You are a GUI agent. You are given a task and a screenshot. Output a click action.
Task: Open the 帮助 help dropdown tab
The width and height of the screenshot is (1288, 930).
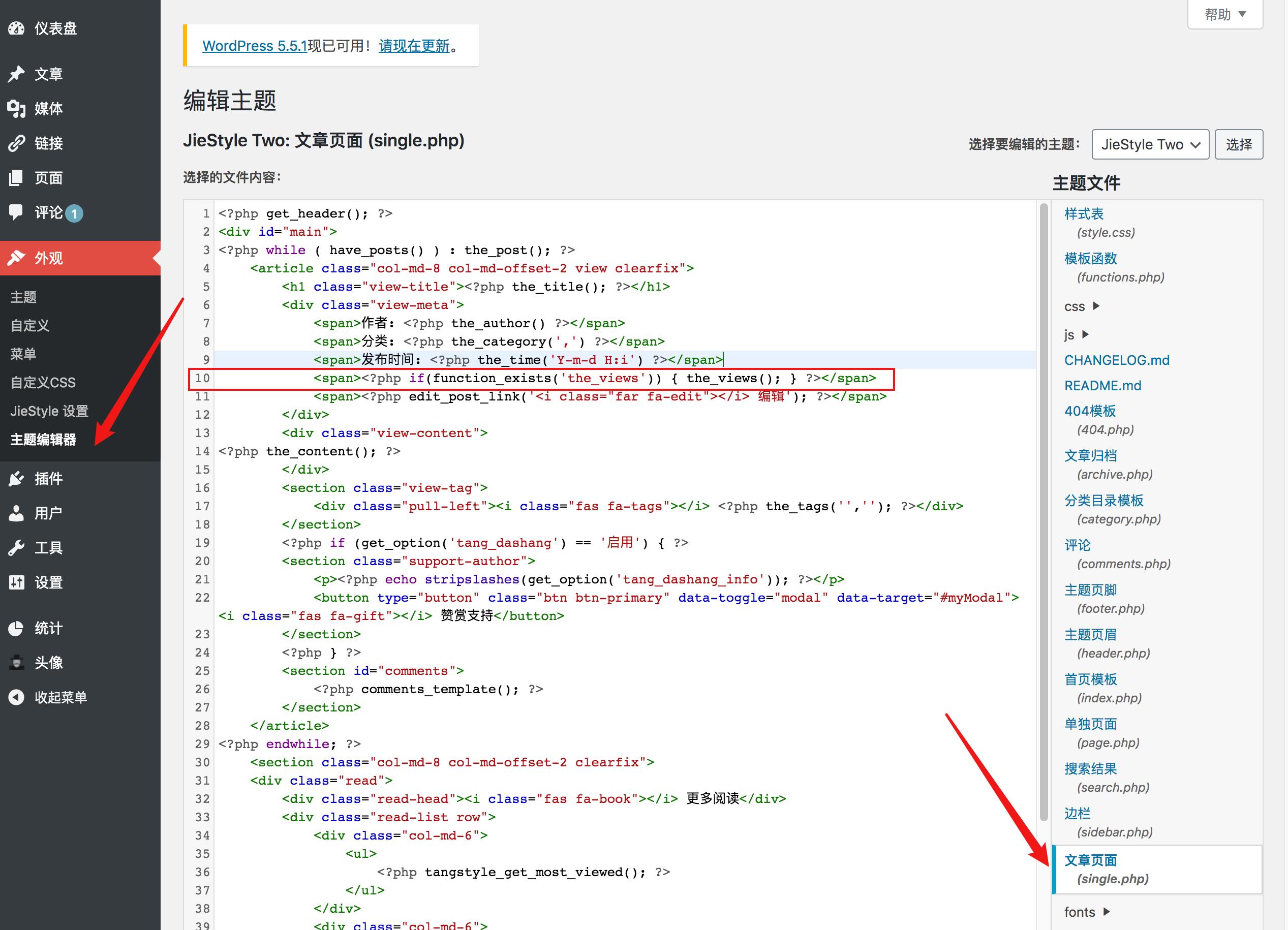pos(1224,14)
